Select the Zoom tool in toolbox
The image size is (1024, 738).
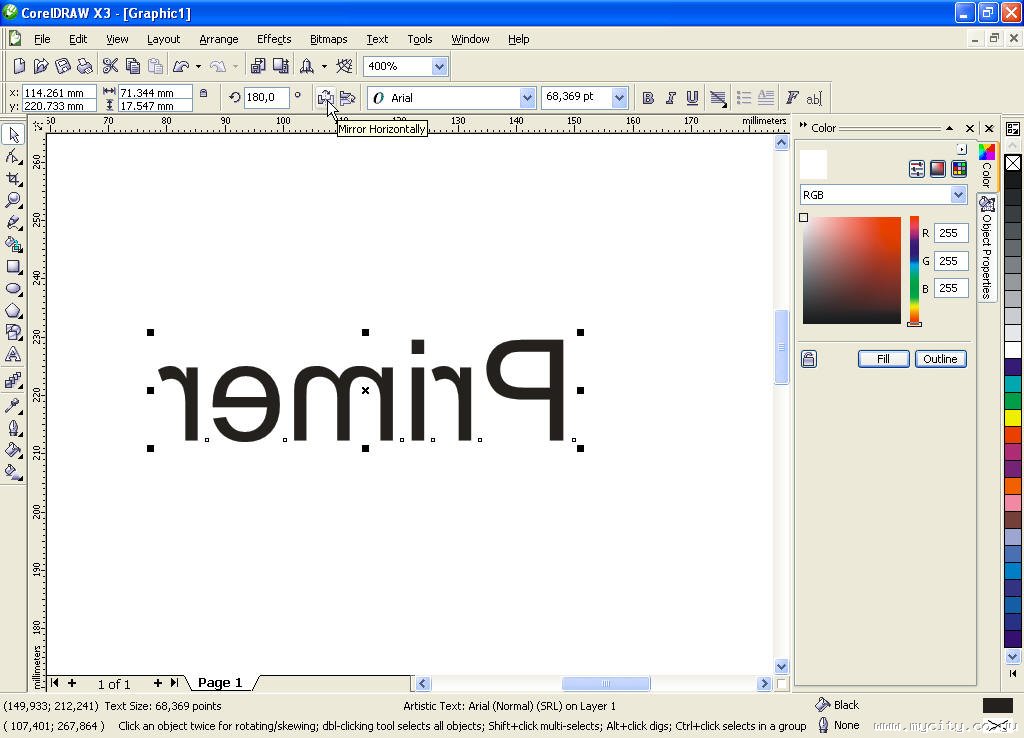(13, 200)
